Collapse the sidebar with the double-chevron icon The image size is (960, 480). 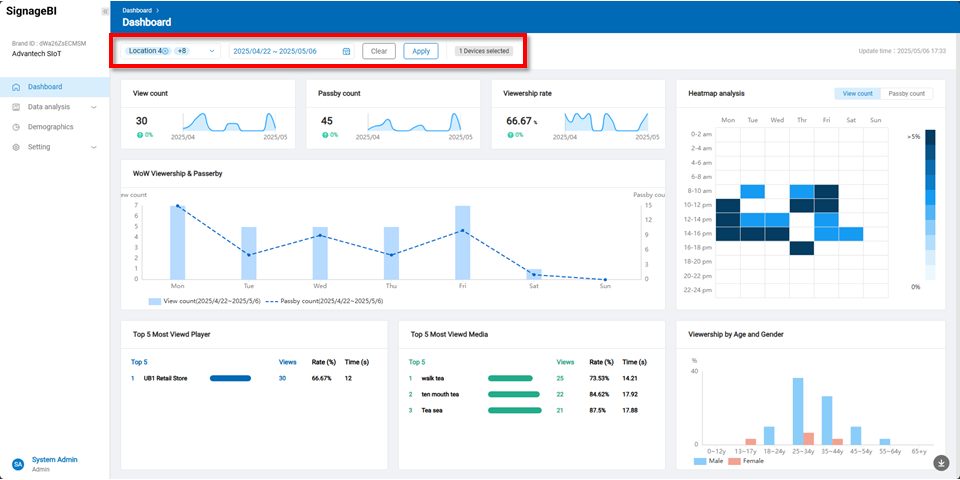(x=104, y=11)
